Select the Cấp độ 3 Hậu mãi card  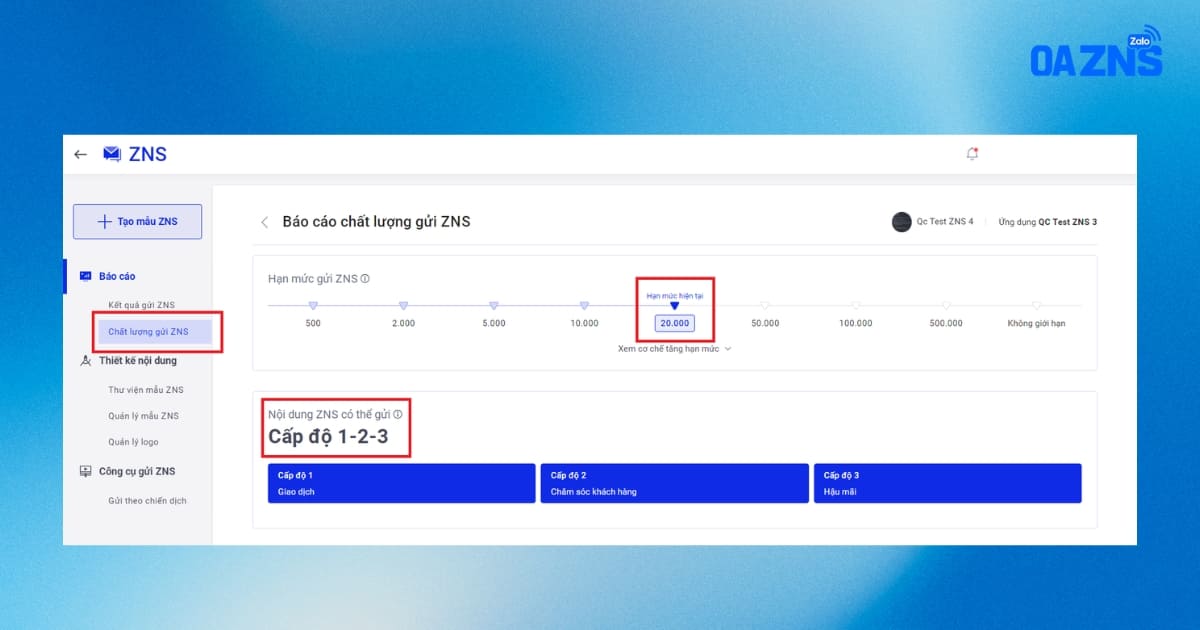947,483
